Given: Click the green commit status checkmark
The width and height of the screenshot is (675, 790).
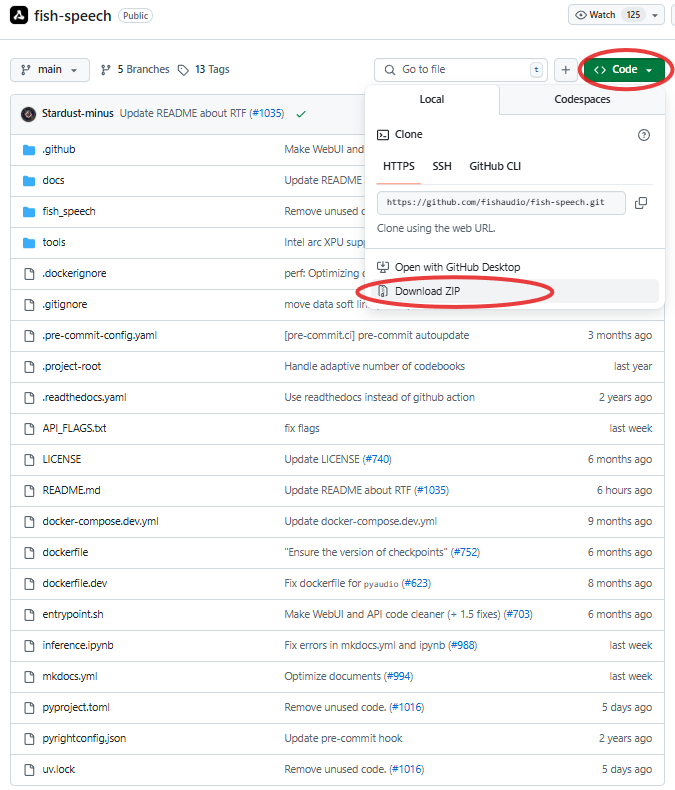Looking at the screenshot, I should pyautogui.click(x=301, y=114).
